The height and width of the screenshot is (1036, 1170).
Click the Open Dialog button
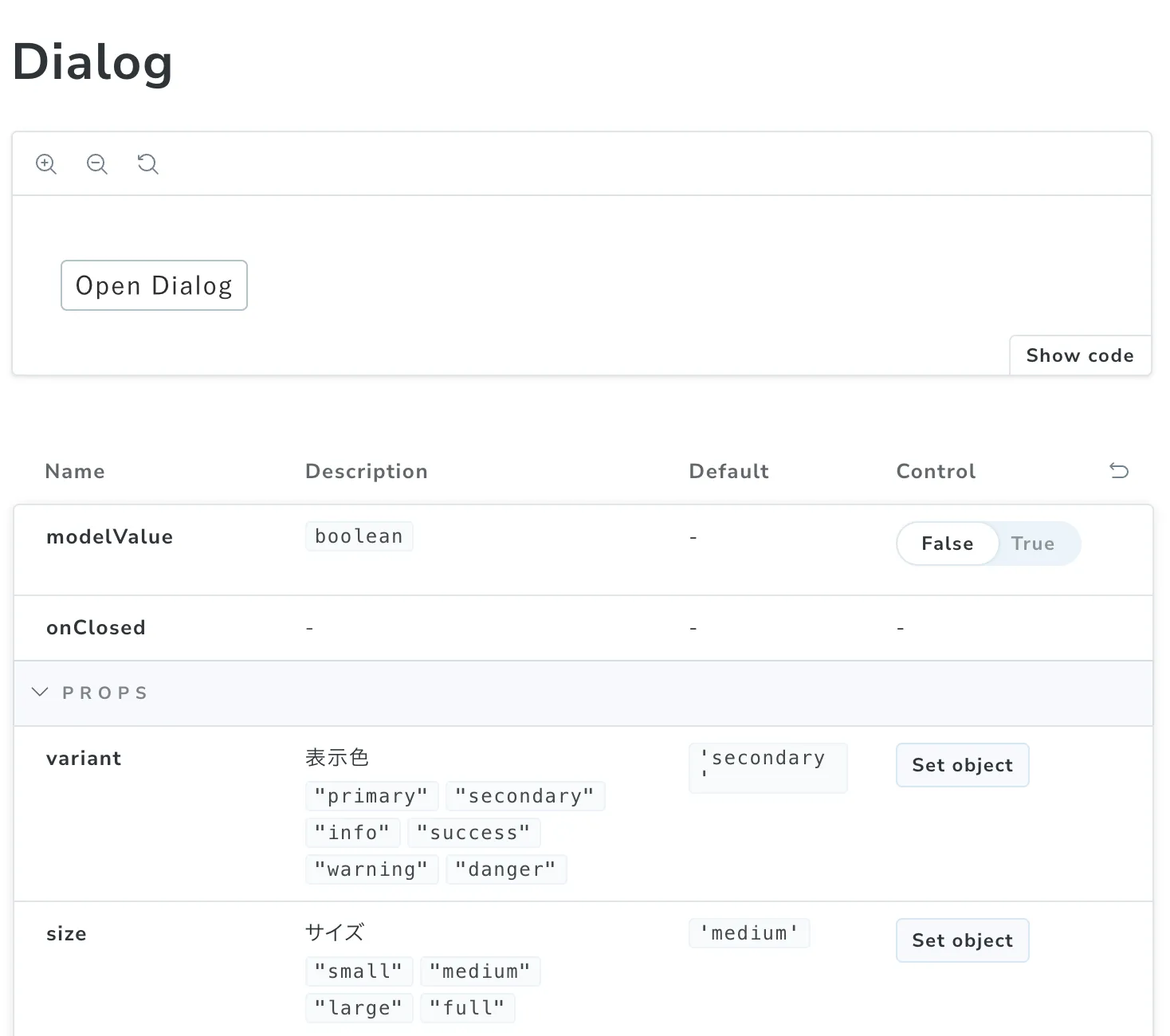click(154, 285)
